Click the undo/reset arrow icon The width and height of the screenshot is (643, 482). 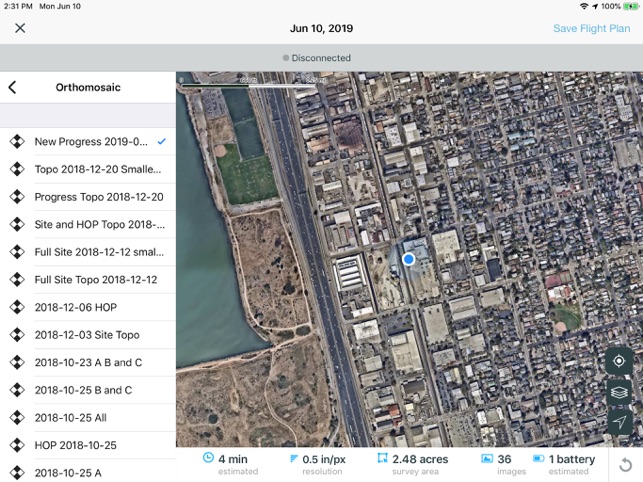point(625,465)
